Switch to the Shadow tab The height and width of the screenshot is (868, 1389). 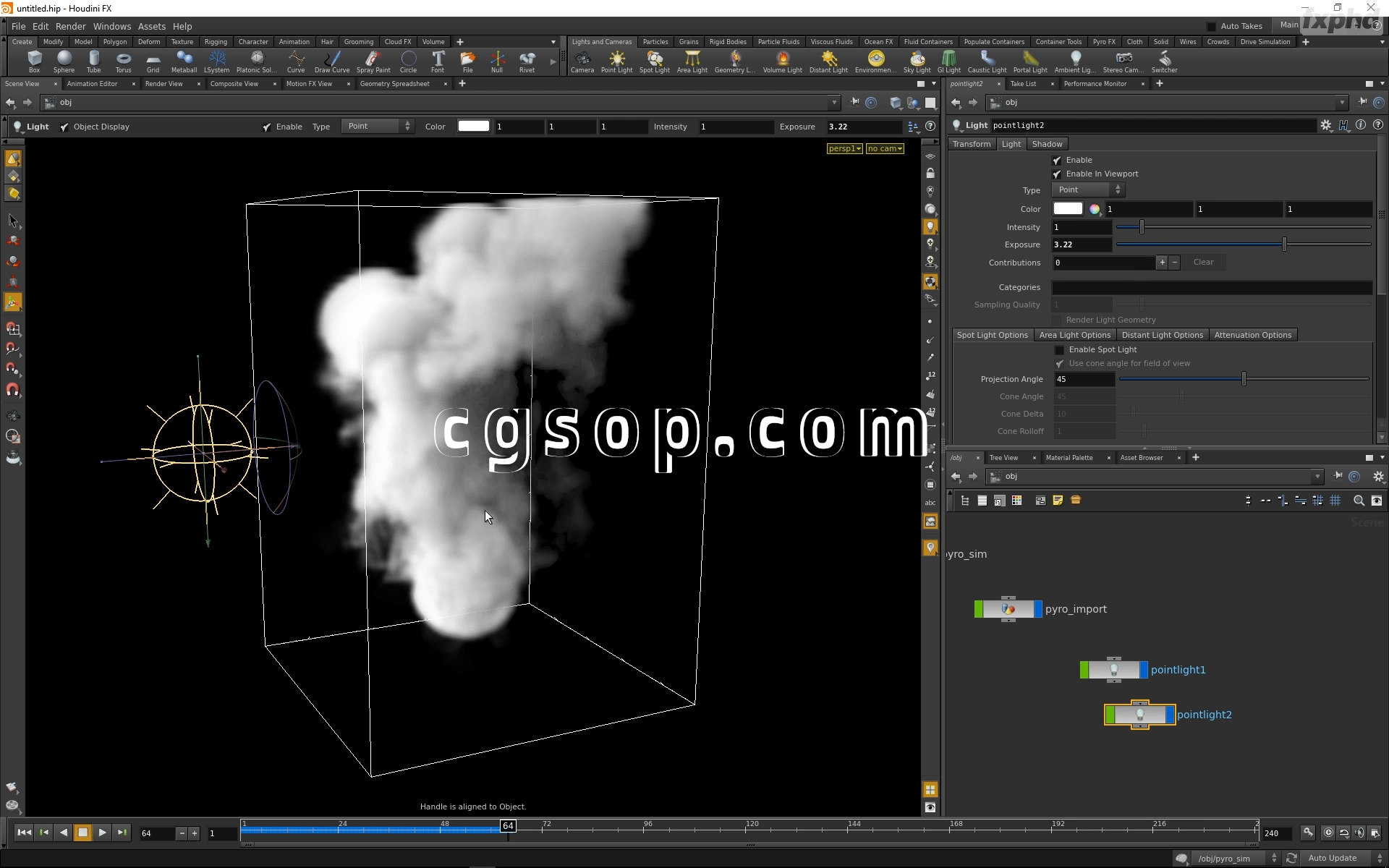1047,144
